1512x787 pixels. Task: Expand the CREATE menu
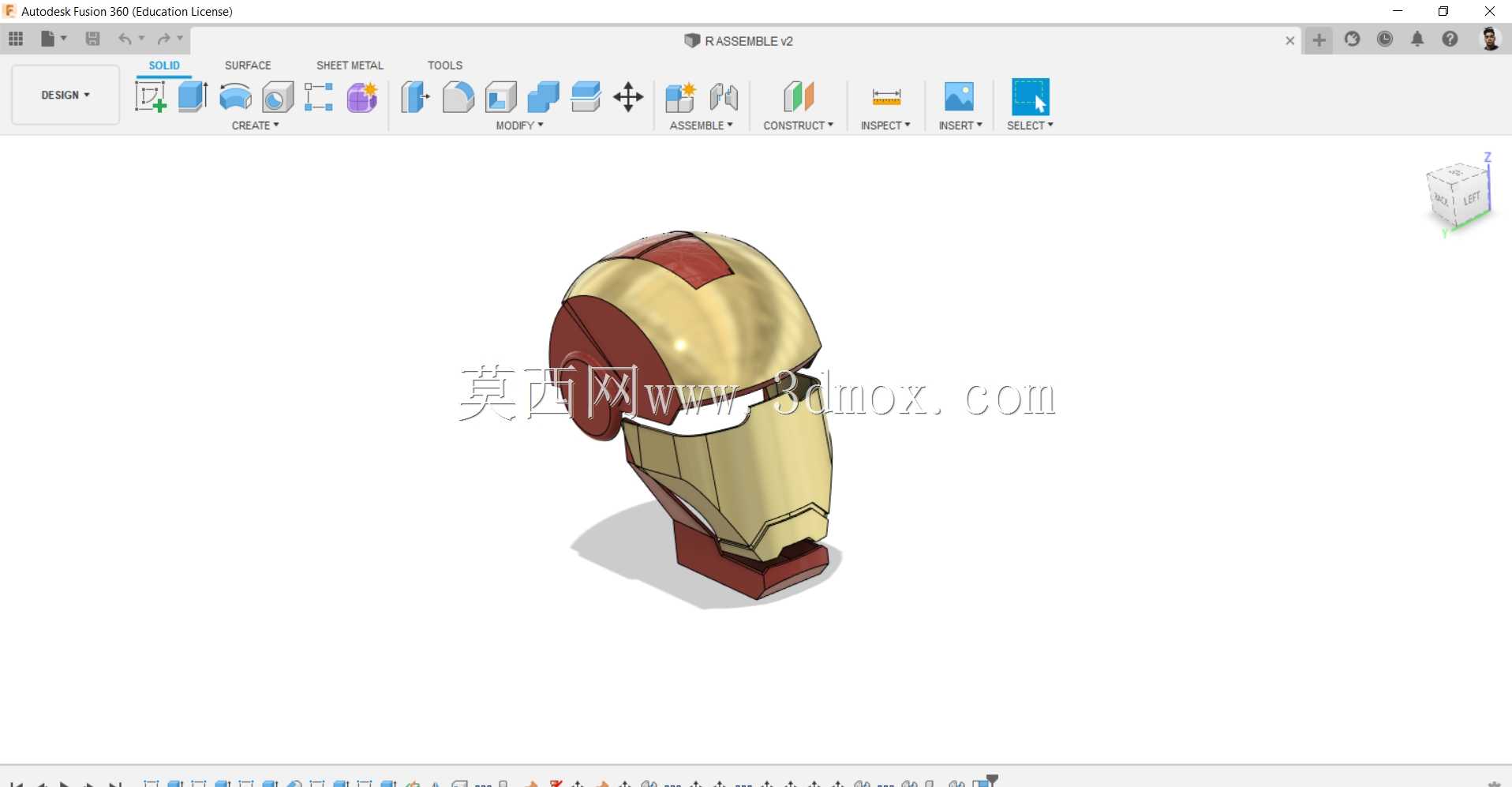[x=256, y=126]
